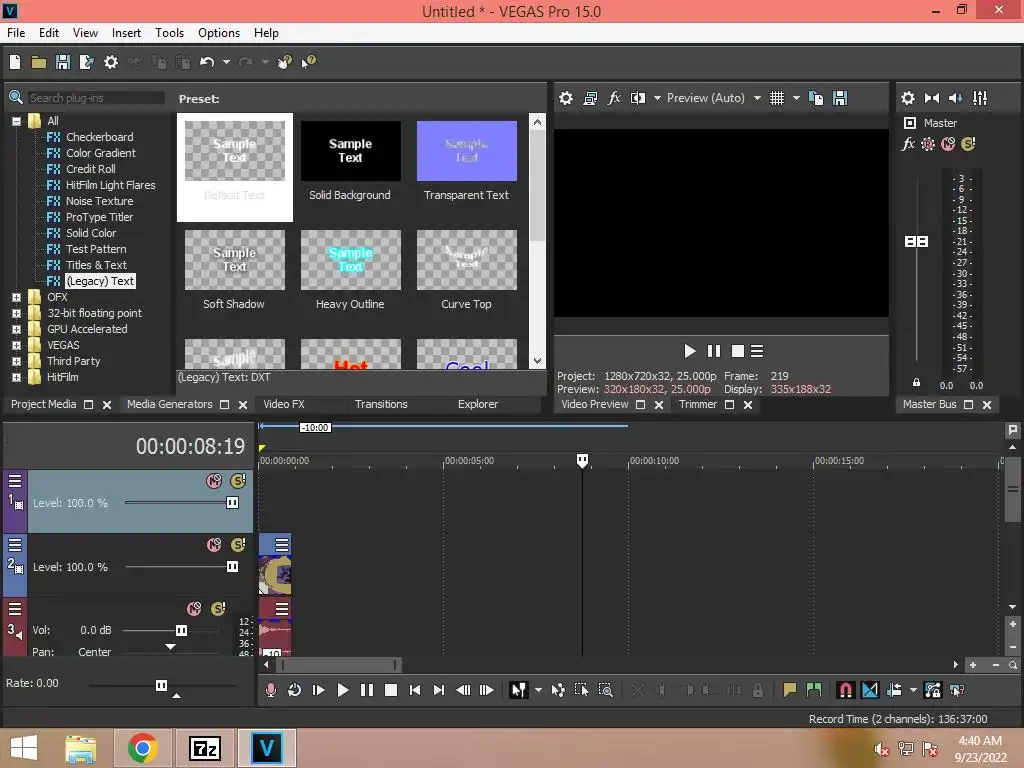1024x768 pixels.
Task: Click Master automation settings gear icon
Action: tap(927, 144)
